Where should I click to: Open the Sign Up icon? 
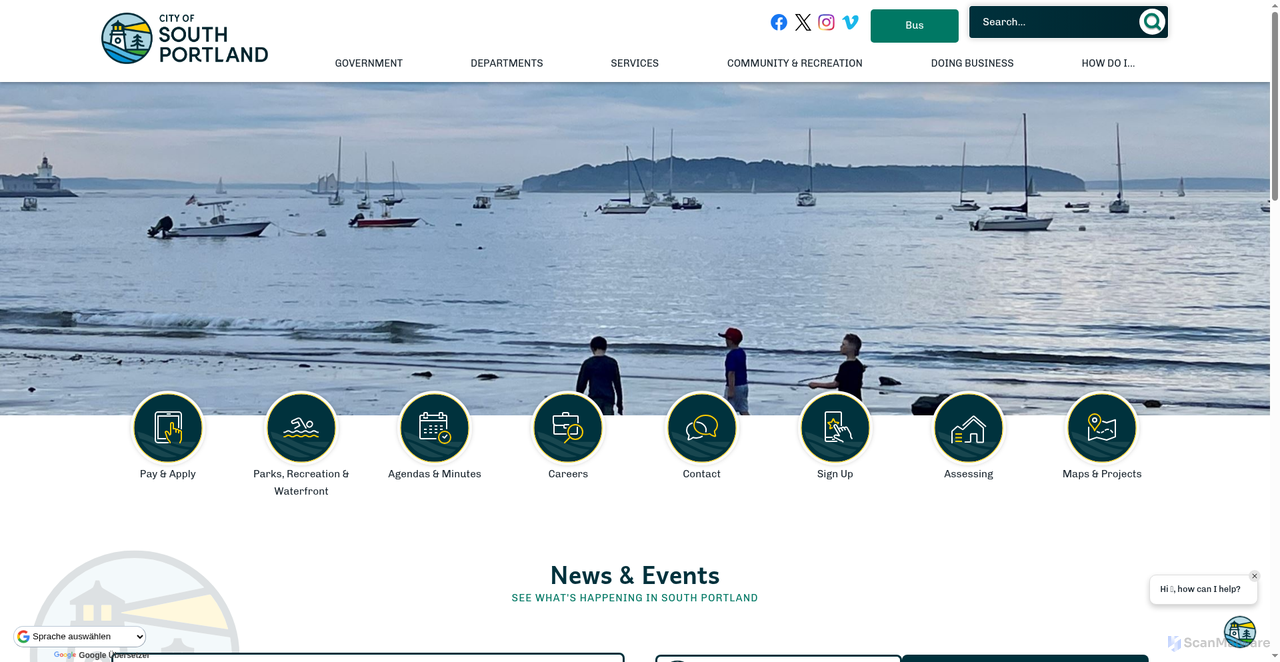(x=835, y=428)
